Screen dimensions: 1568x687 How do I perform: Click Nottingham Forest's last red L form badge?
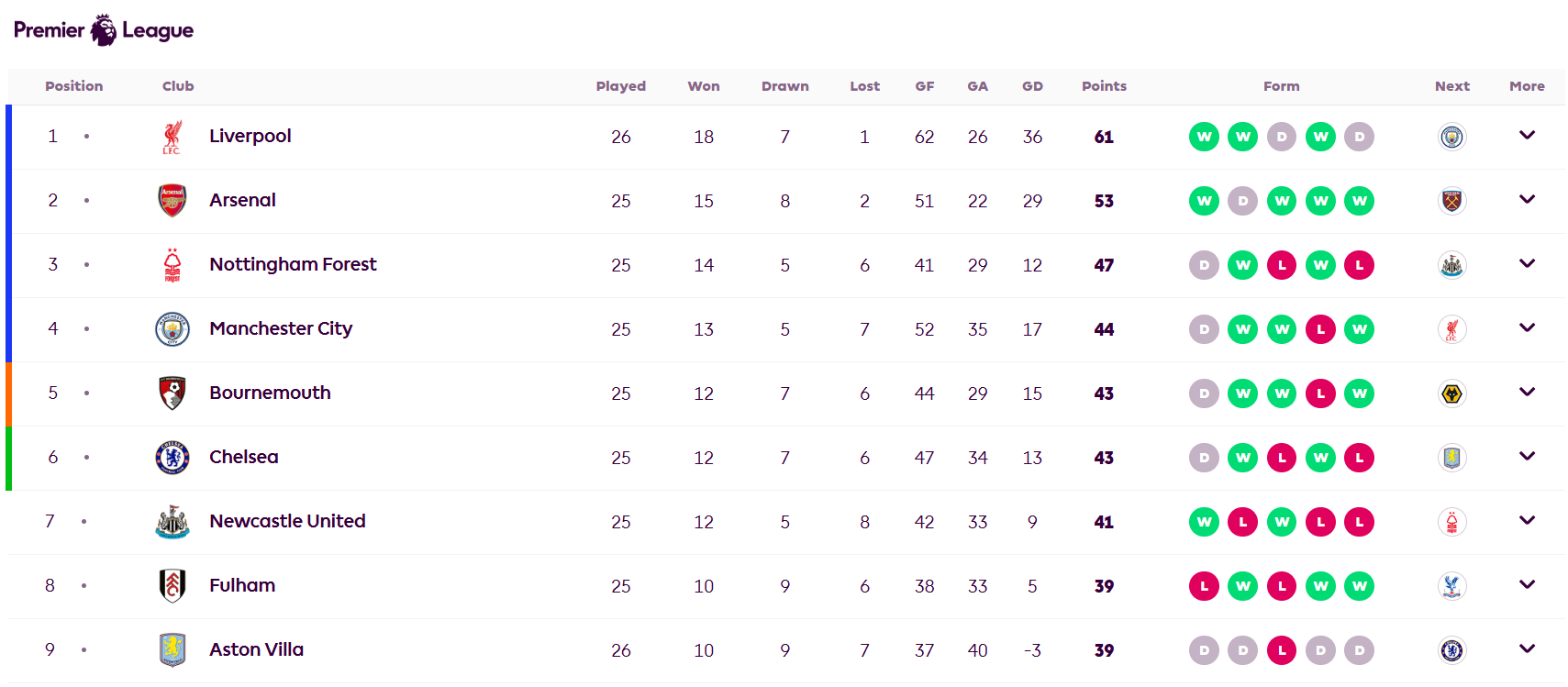[1359, 265]
